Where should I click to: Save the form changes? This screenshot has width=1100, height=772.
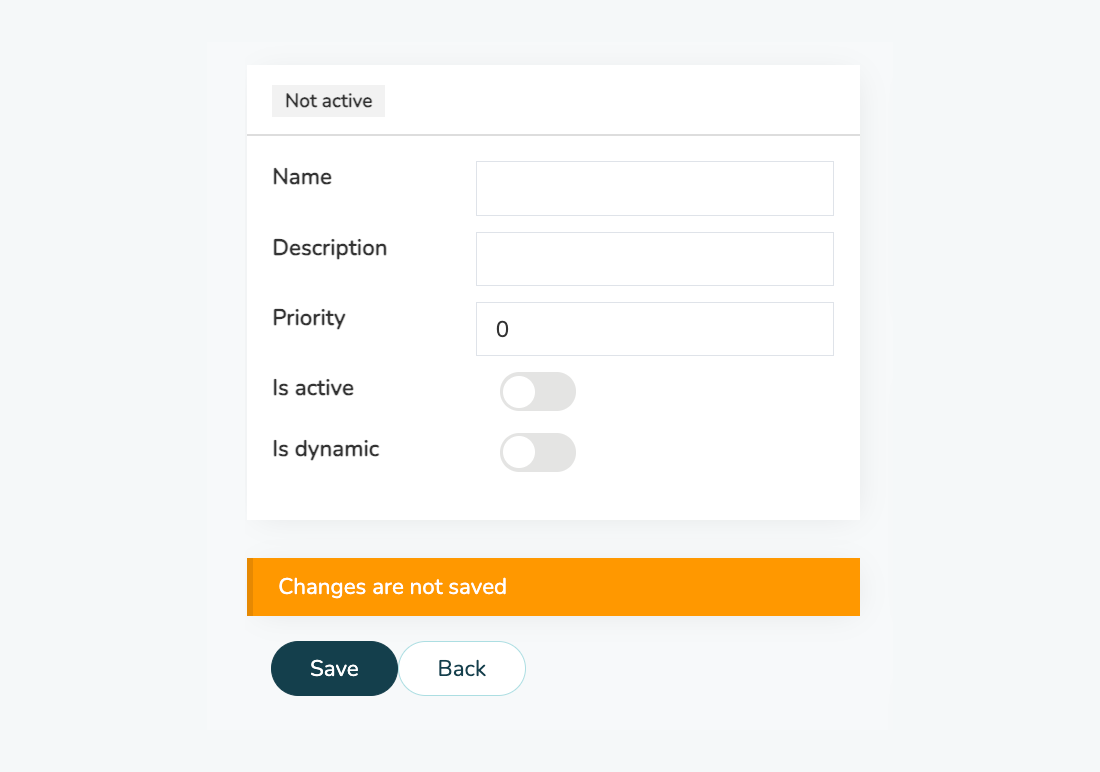[x=335, y=668]
